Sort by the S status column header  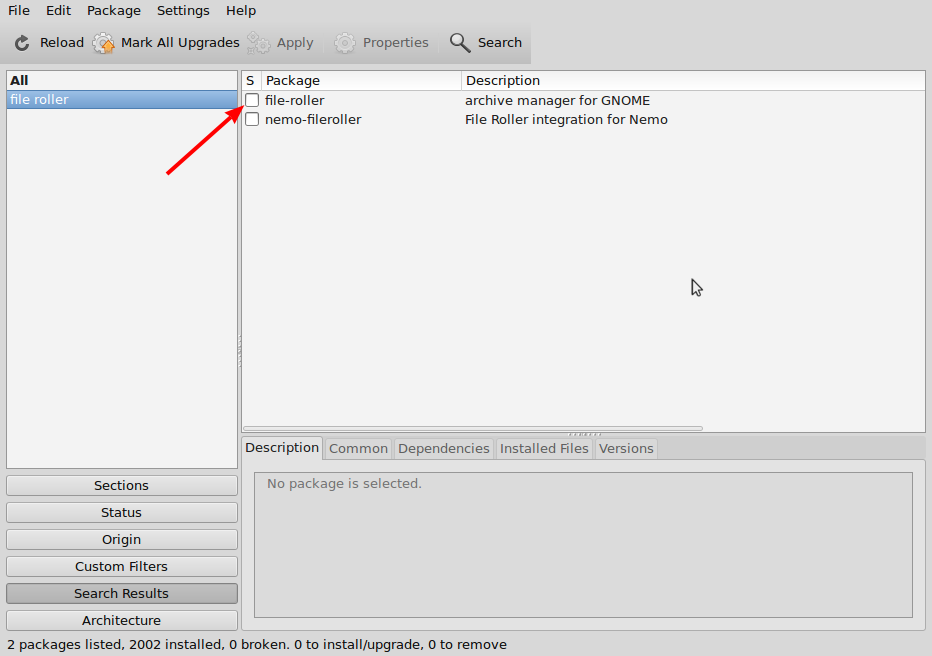pyautogui.click(x=251, y=81)
